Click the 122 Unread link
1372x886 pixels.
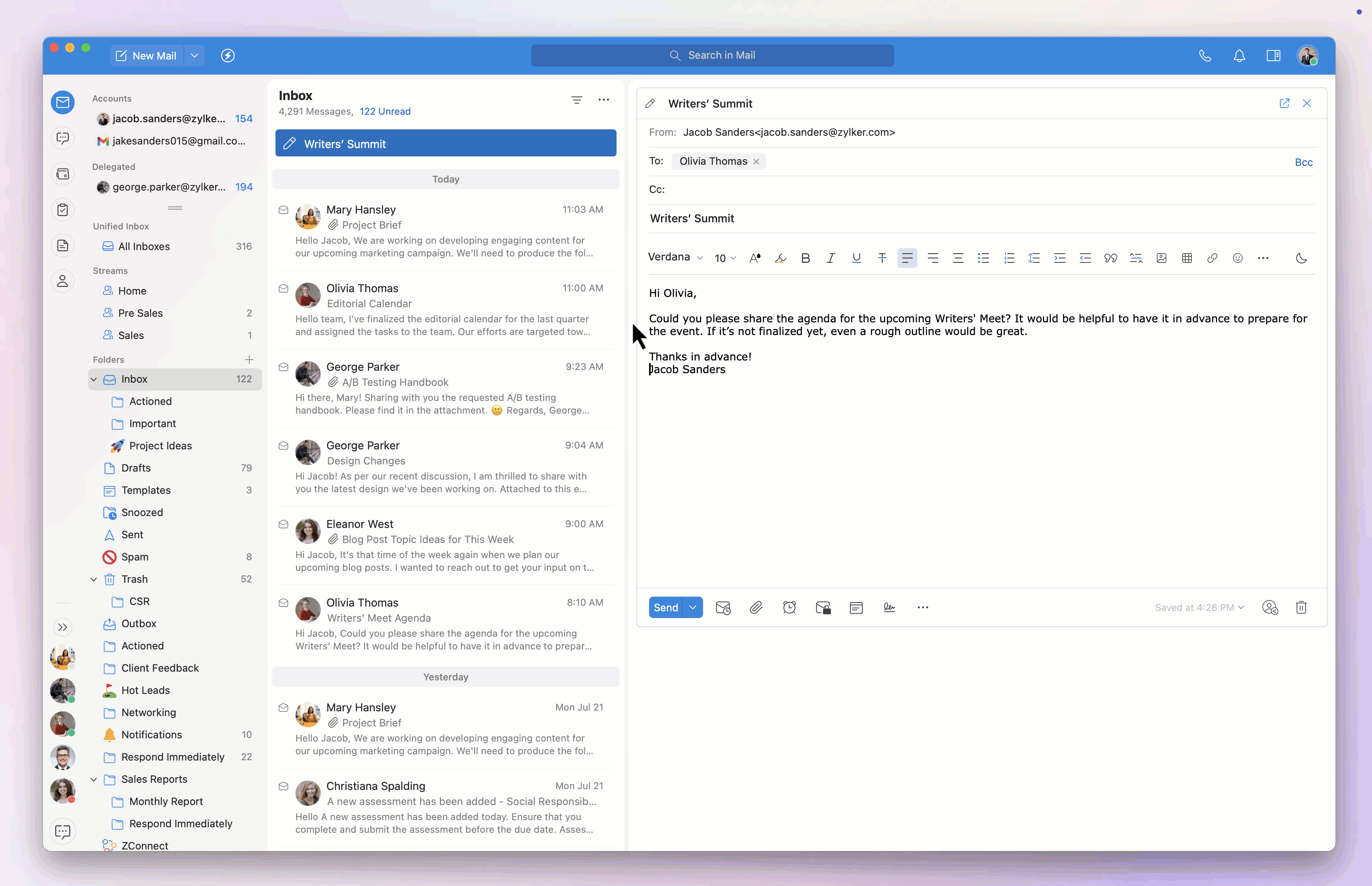click(385, 112)
